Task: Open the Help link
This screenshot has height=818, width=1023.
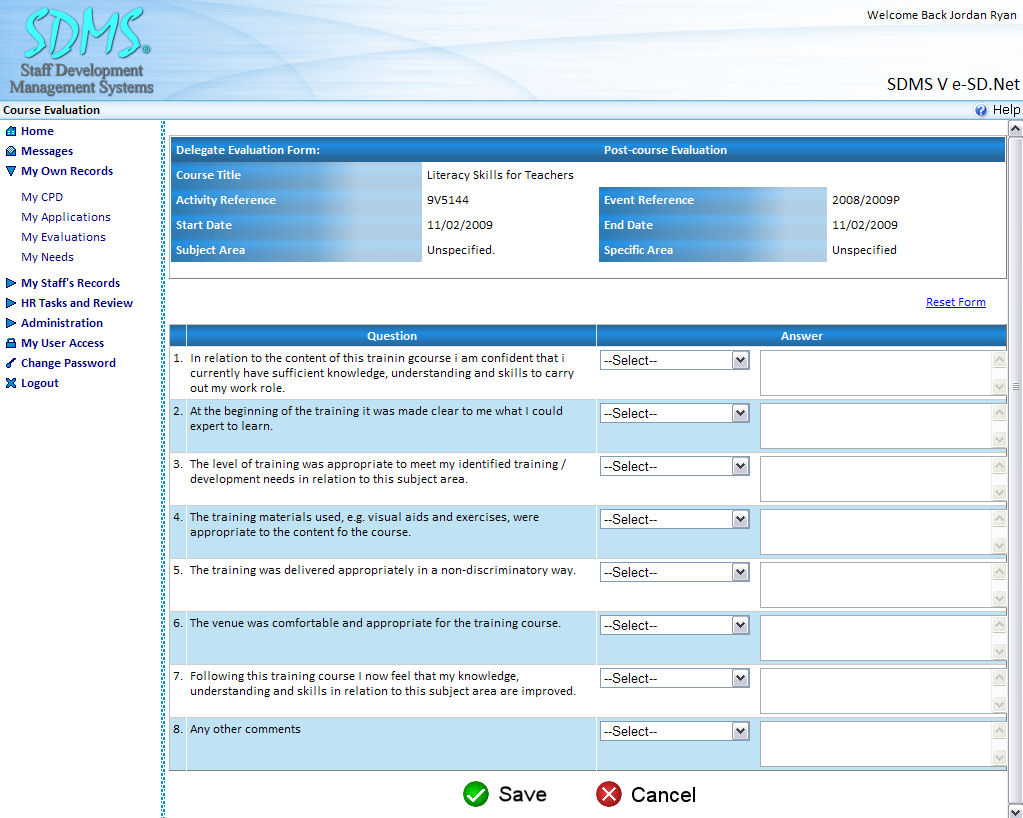Action: tap(1006, 110)
